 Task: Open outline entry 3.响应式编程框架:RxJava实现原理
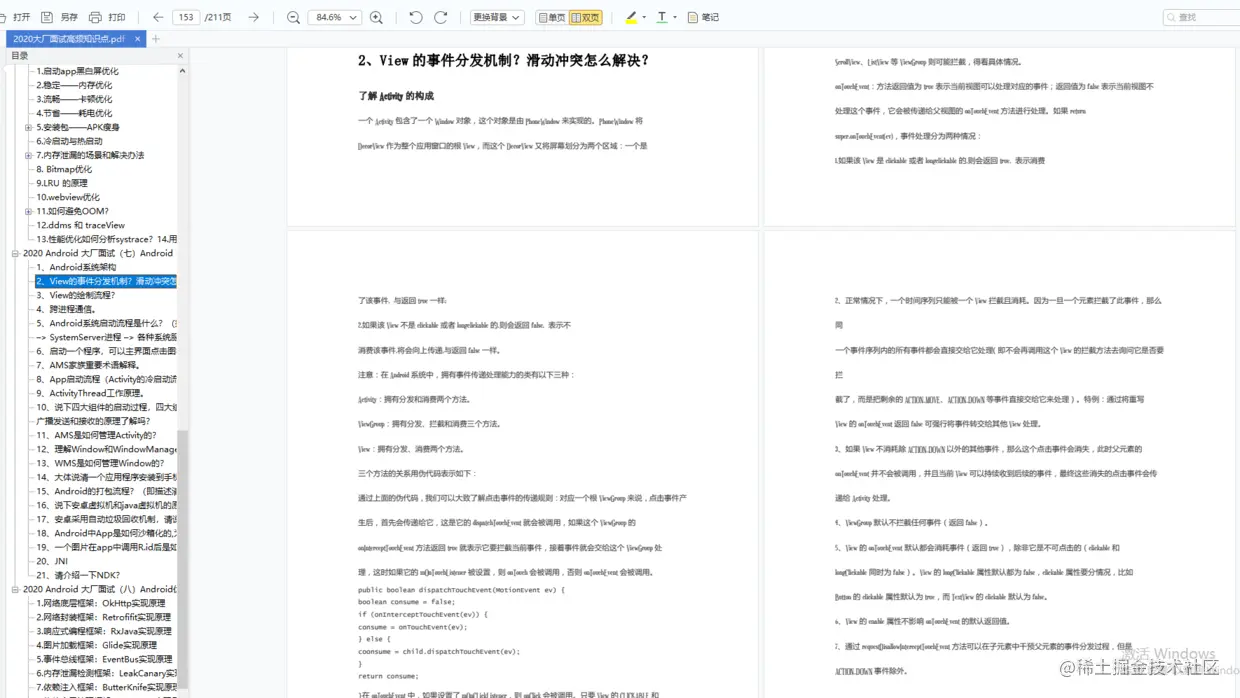[104, 631]
